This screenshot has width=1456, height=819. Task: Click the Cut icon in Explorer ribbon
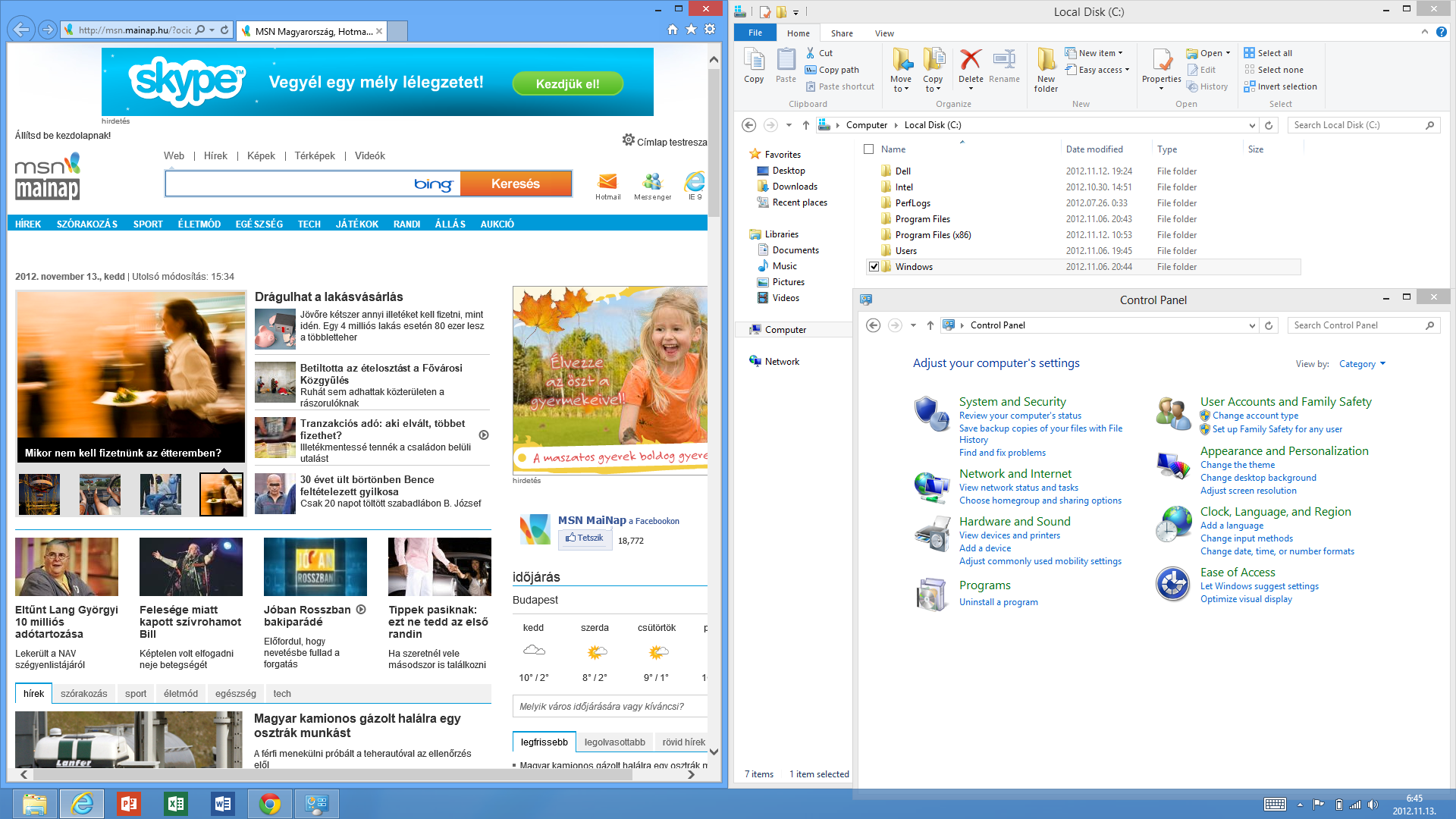[x=811, y=53]
